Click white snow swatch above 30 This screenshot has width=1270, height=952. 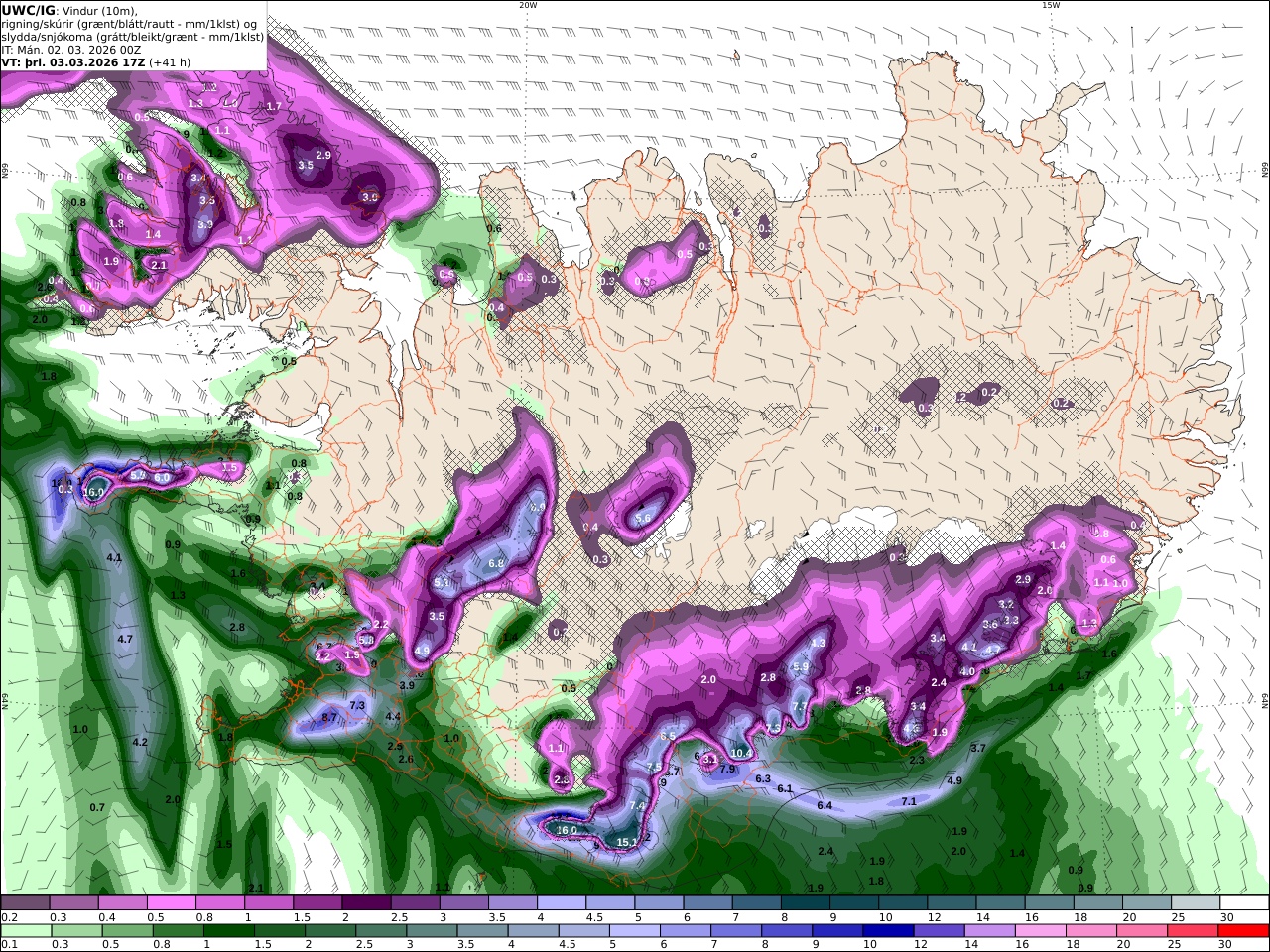pyautogui.click(x=1243, y=902)
